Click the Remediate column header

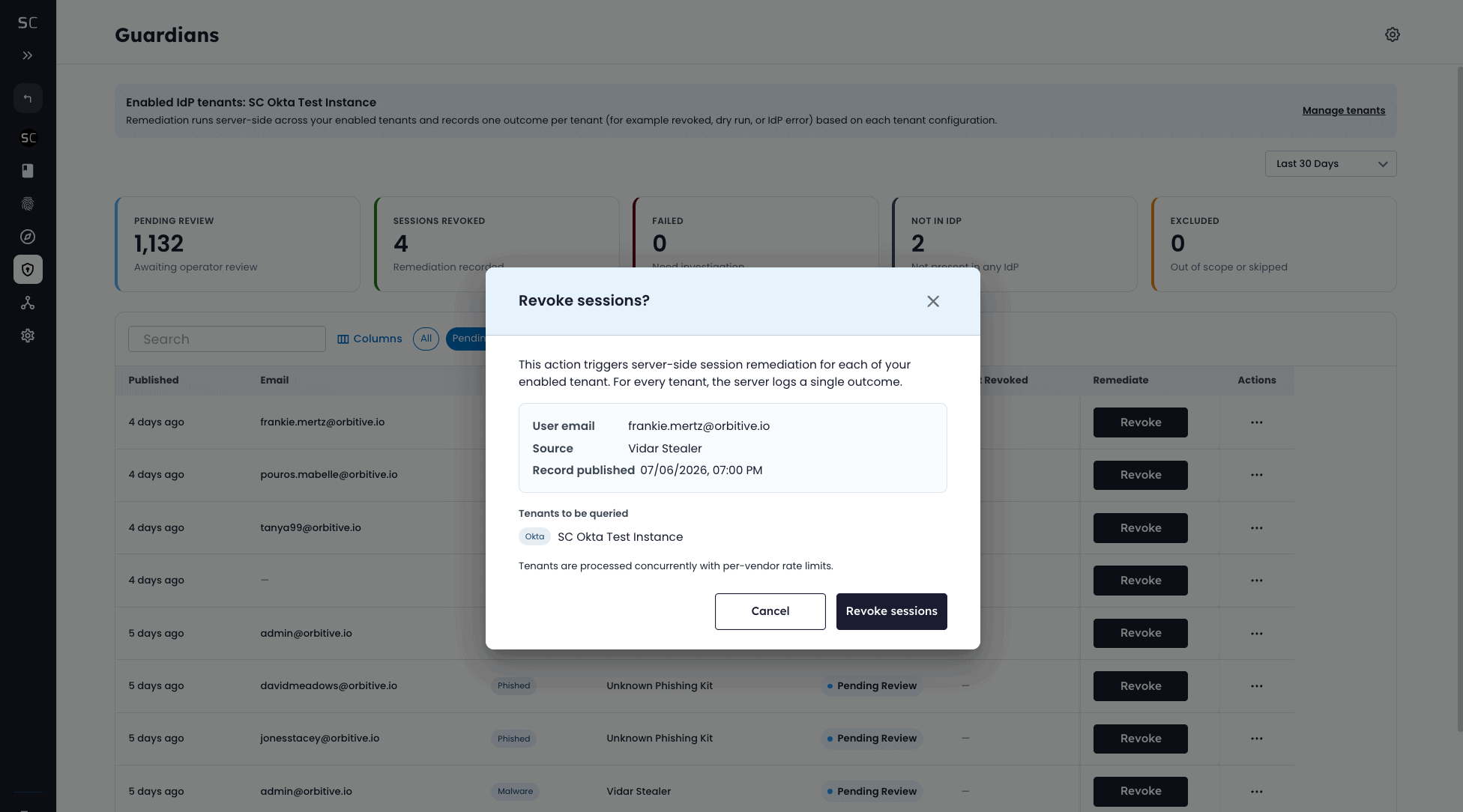[x=1120, y=381]
